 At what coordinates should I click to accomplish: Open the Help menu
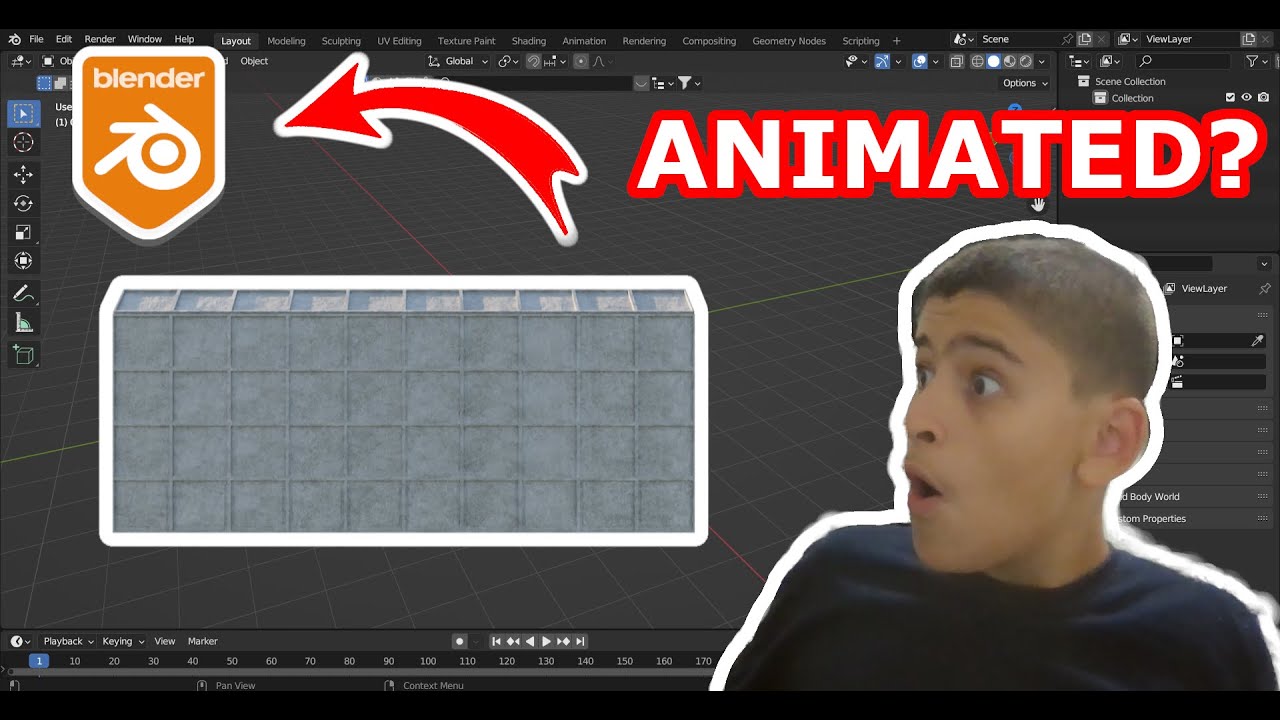[x=184, y=39]
